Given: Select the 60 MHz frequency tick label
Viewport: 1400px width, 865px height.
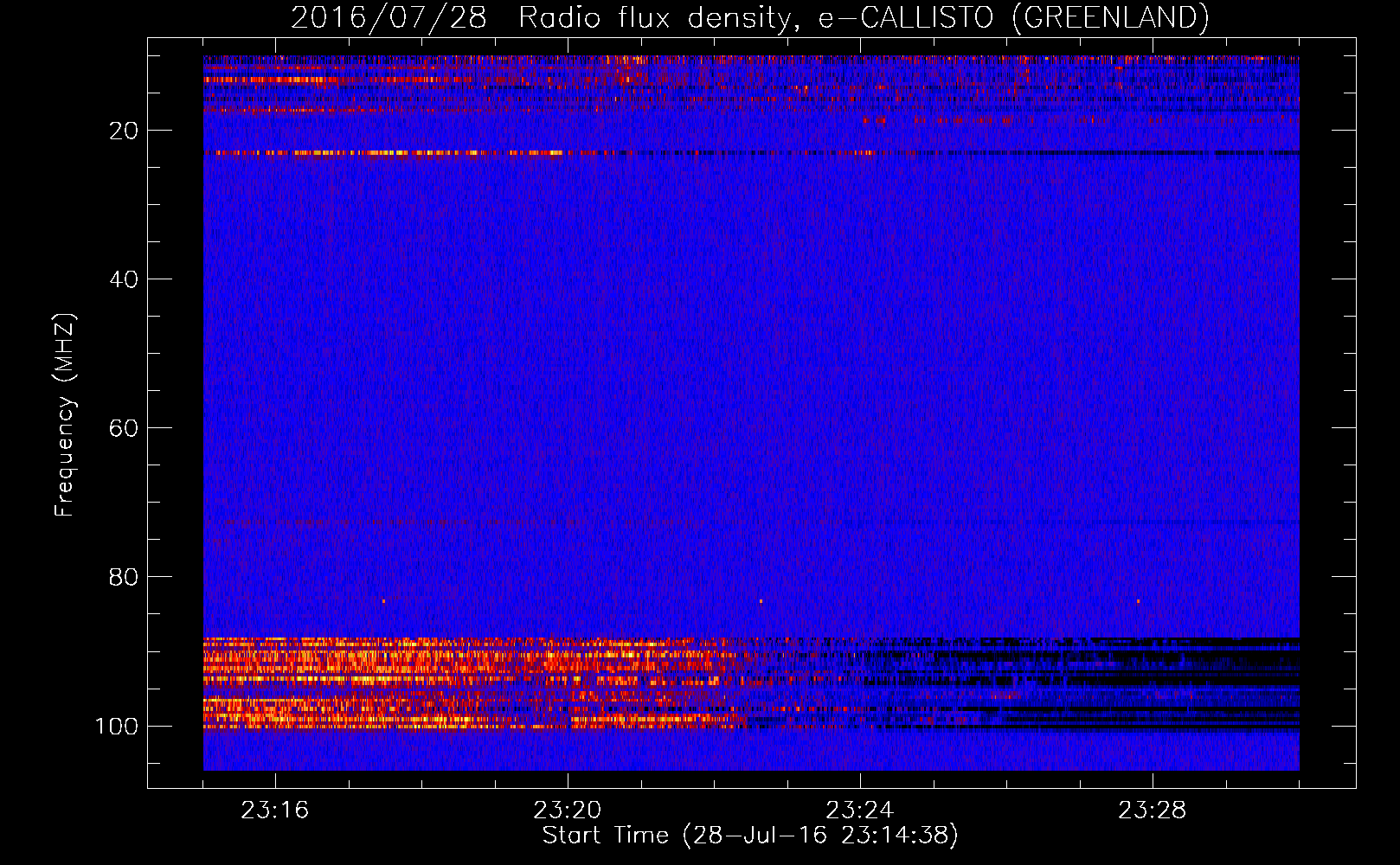Looking at the screenshot, I should (125, 428).
